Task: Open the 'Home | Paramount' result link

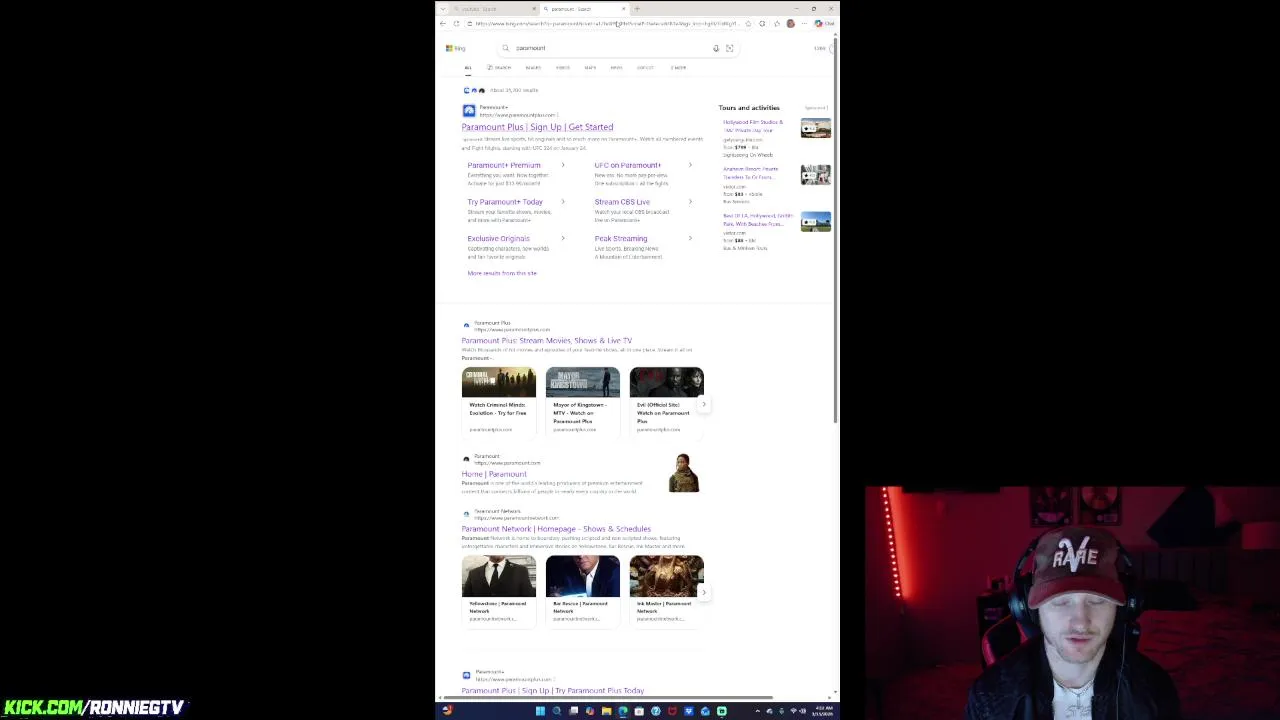Action: [494, 474]
